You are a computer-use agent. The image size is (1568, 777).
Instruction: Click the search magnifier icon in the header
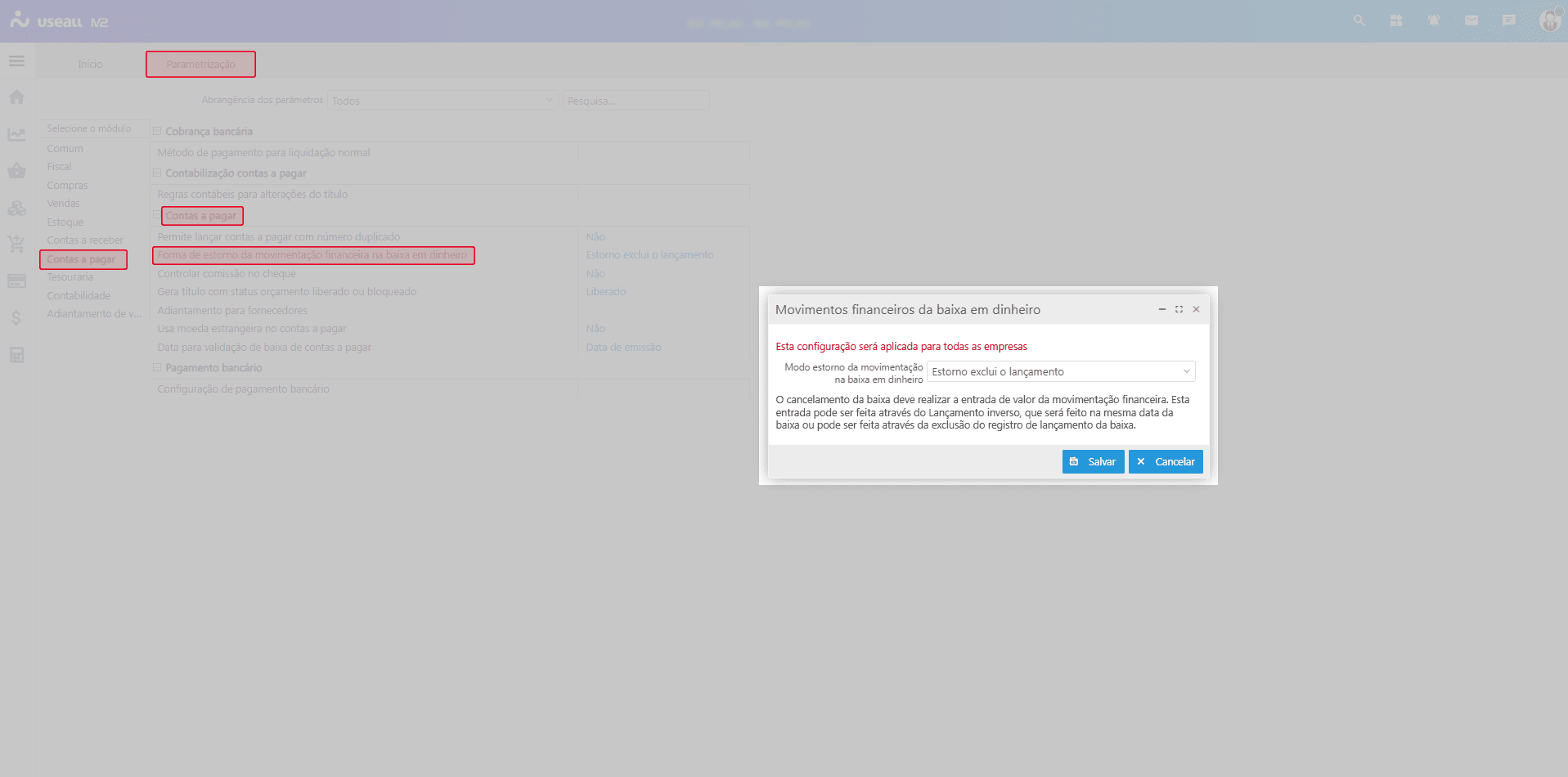click(x=1359, y=20)
